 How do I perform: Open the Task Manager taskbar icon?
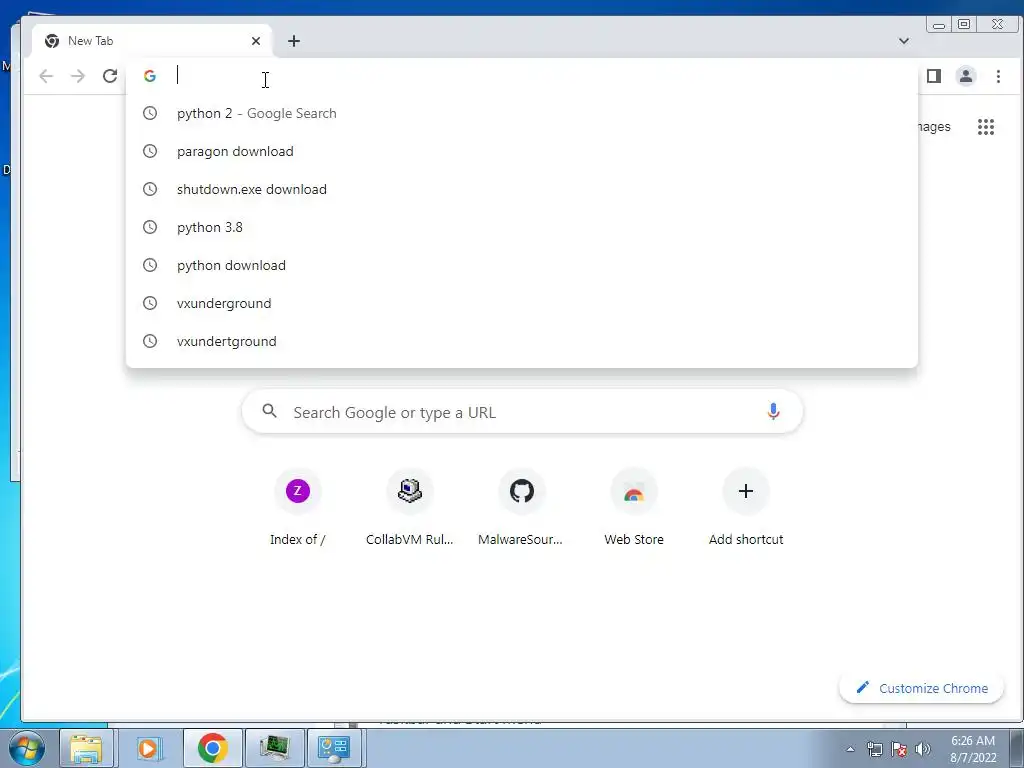[x=274, y=748]
